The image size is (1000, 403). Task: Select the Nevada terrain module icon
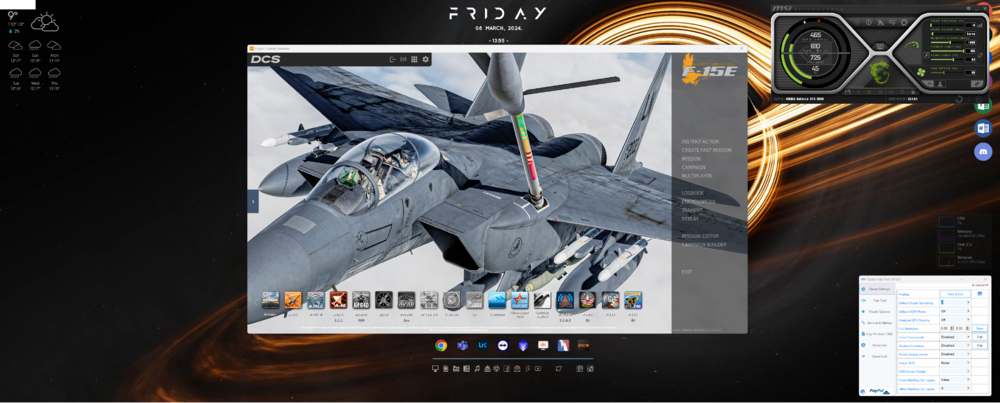(x=270, y=300)
